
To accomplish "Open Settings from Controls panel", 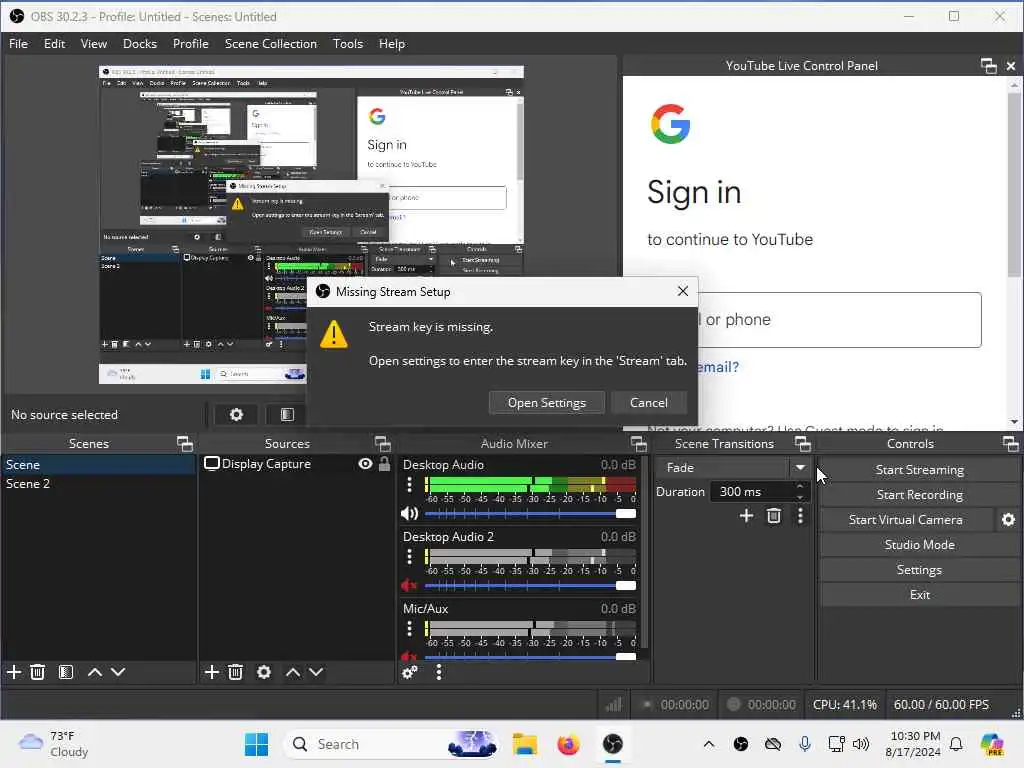I will tap(920, 570).
